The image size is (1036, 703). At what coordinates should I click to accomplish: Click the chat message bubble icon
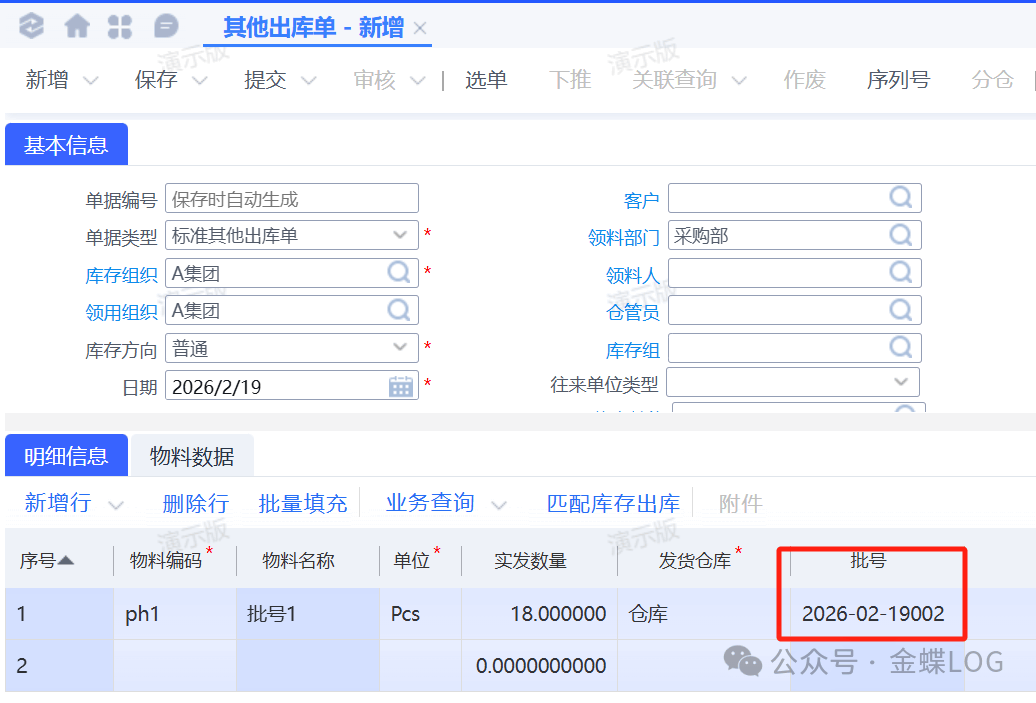pyautogui.click(x=167, y=27)
